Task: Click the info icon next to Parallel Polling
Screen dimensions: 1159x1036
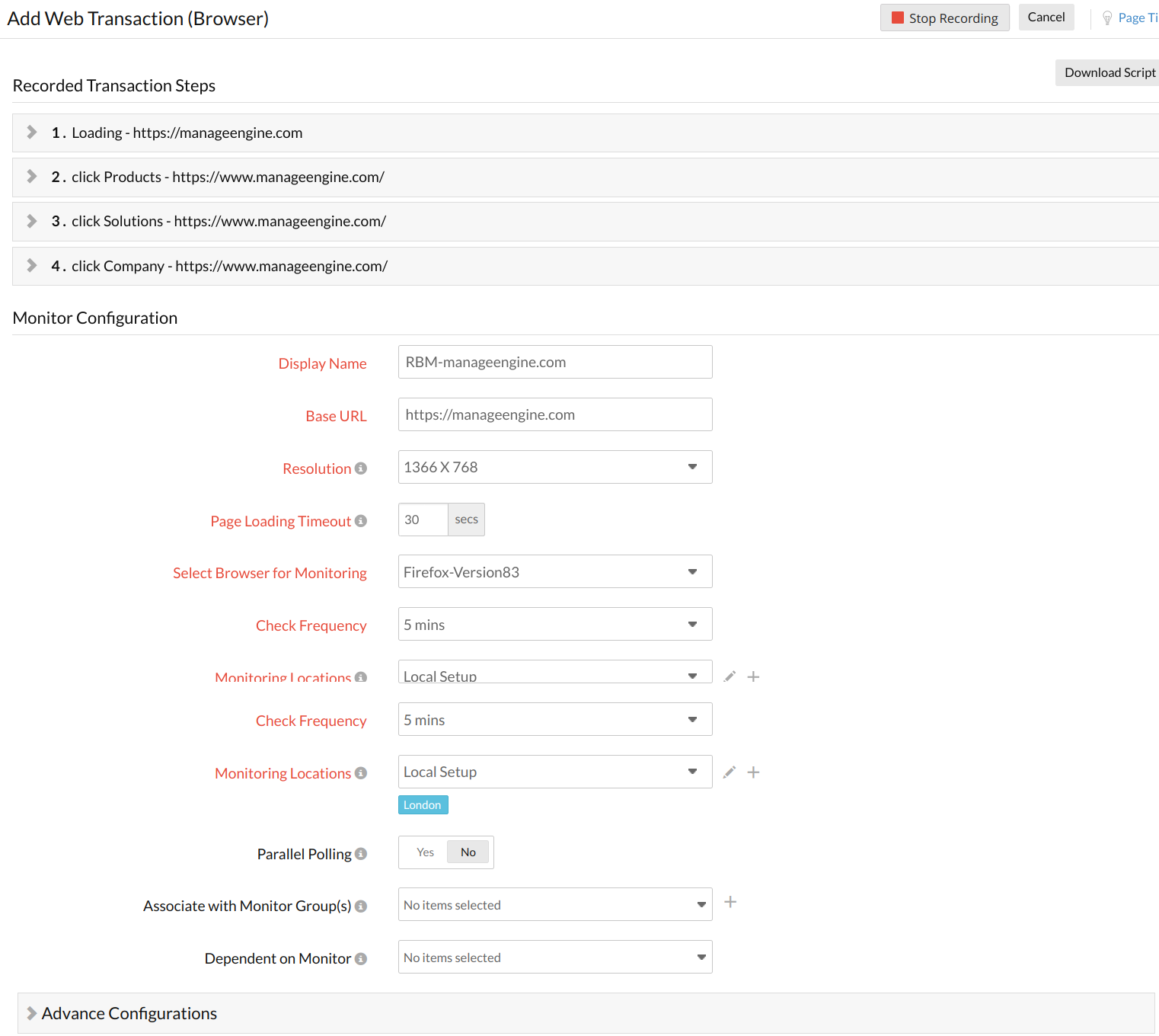Action: pos(360,853)
